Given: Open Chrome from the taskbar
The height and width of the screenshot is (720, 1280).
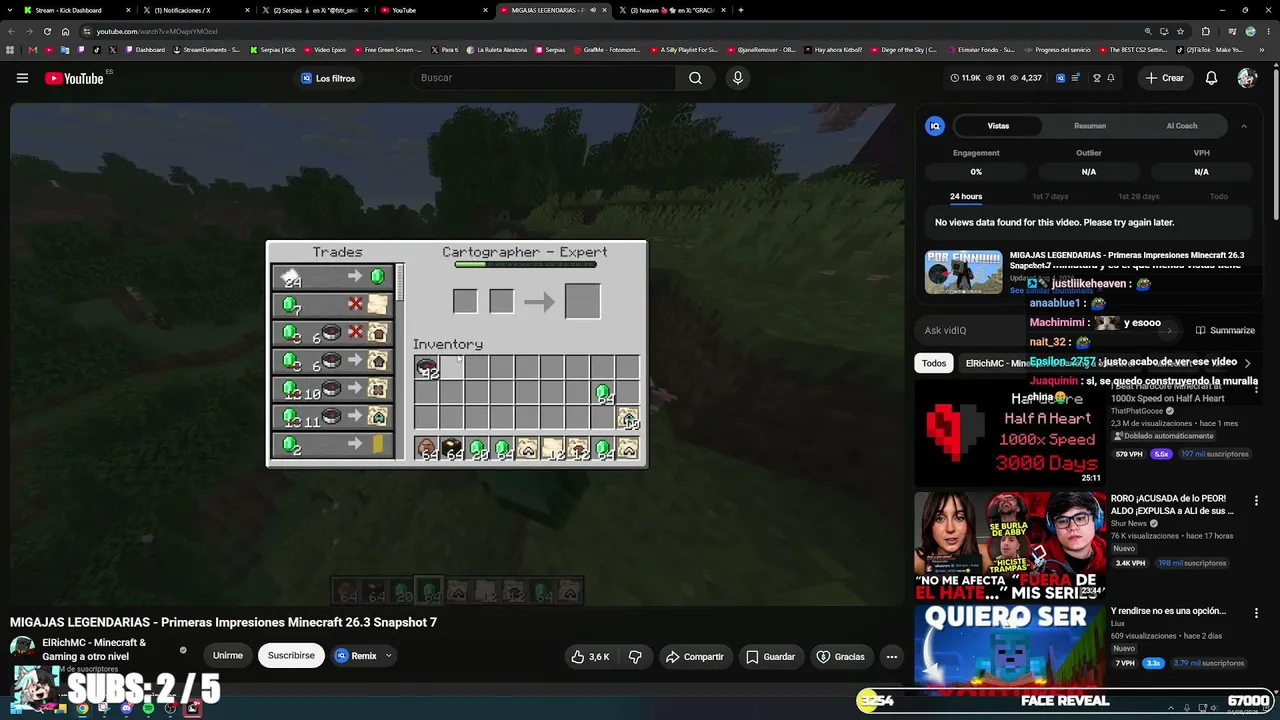Looking at the screenshot, I should [x=82, y=709].
